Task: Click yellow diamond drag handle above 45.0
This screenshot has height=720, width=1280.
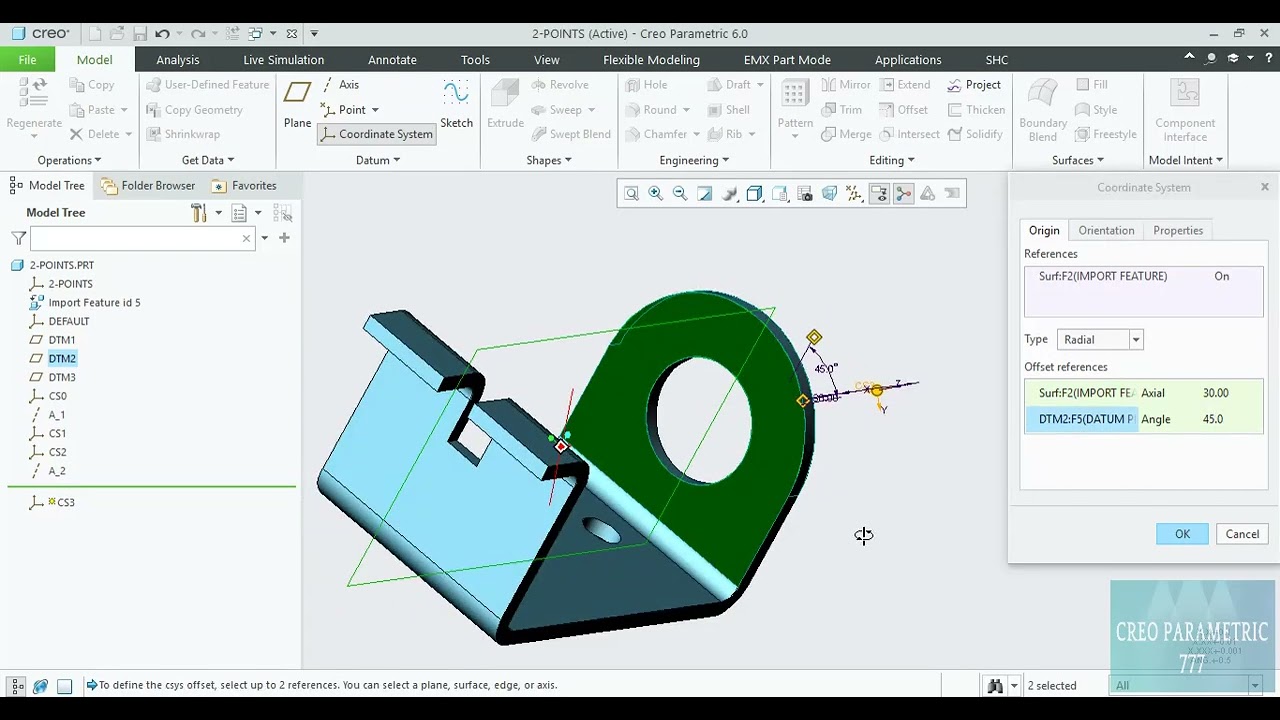Action: point(814,338)
